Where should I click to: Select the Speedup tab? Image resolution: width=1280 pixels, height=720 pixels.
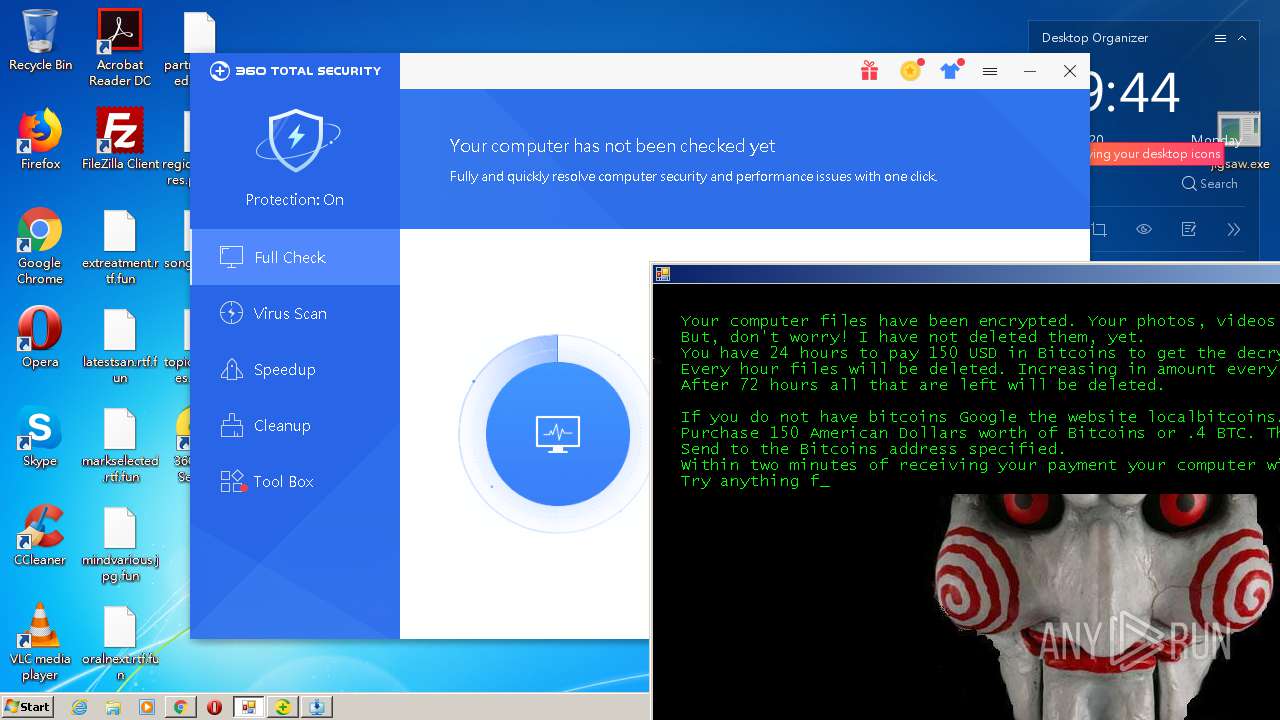coord(295,369)
